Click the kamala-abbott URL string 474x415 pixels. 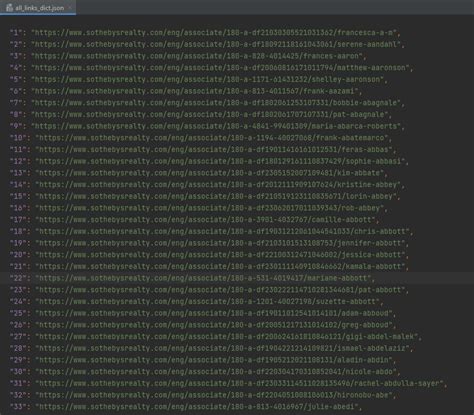coord(220,266)
